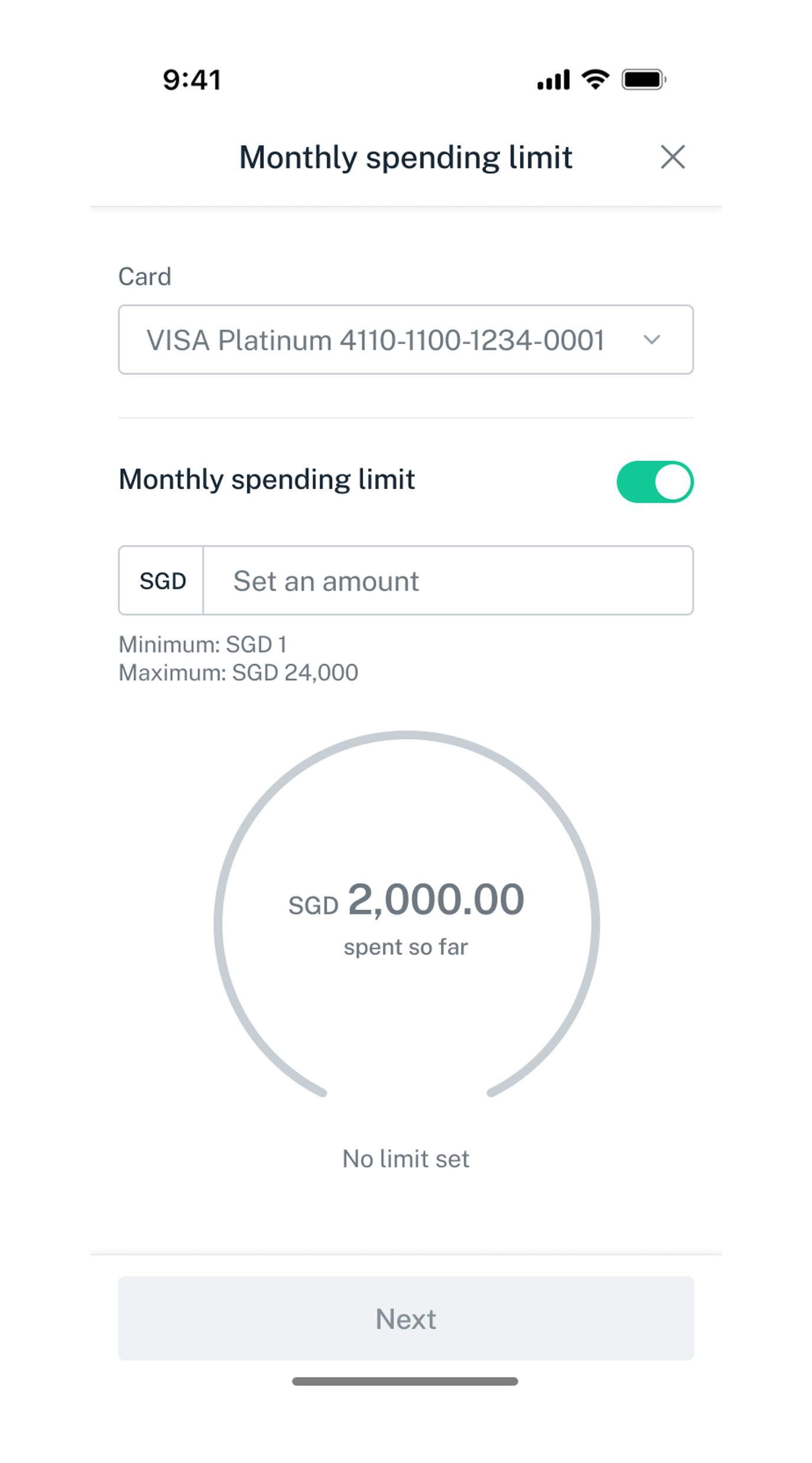The image size is (812, 1463).
Task: Tap the Card field label
Action: pos(145,277)
